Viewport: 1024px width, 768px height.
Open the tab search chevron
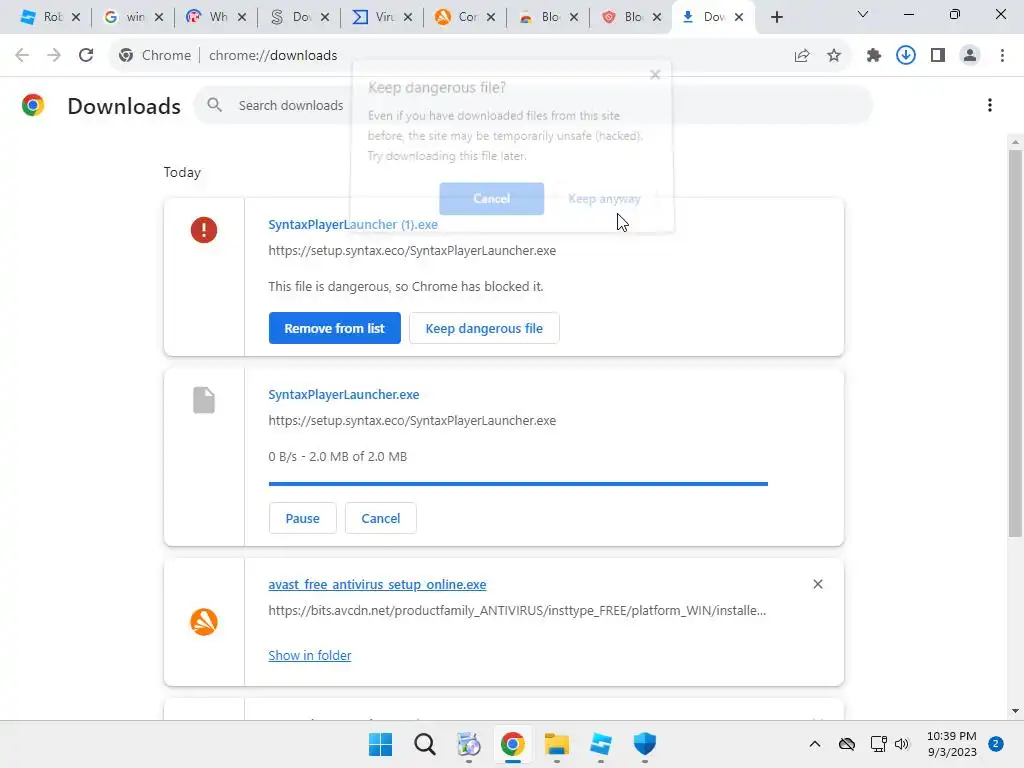point(863,14)
